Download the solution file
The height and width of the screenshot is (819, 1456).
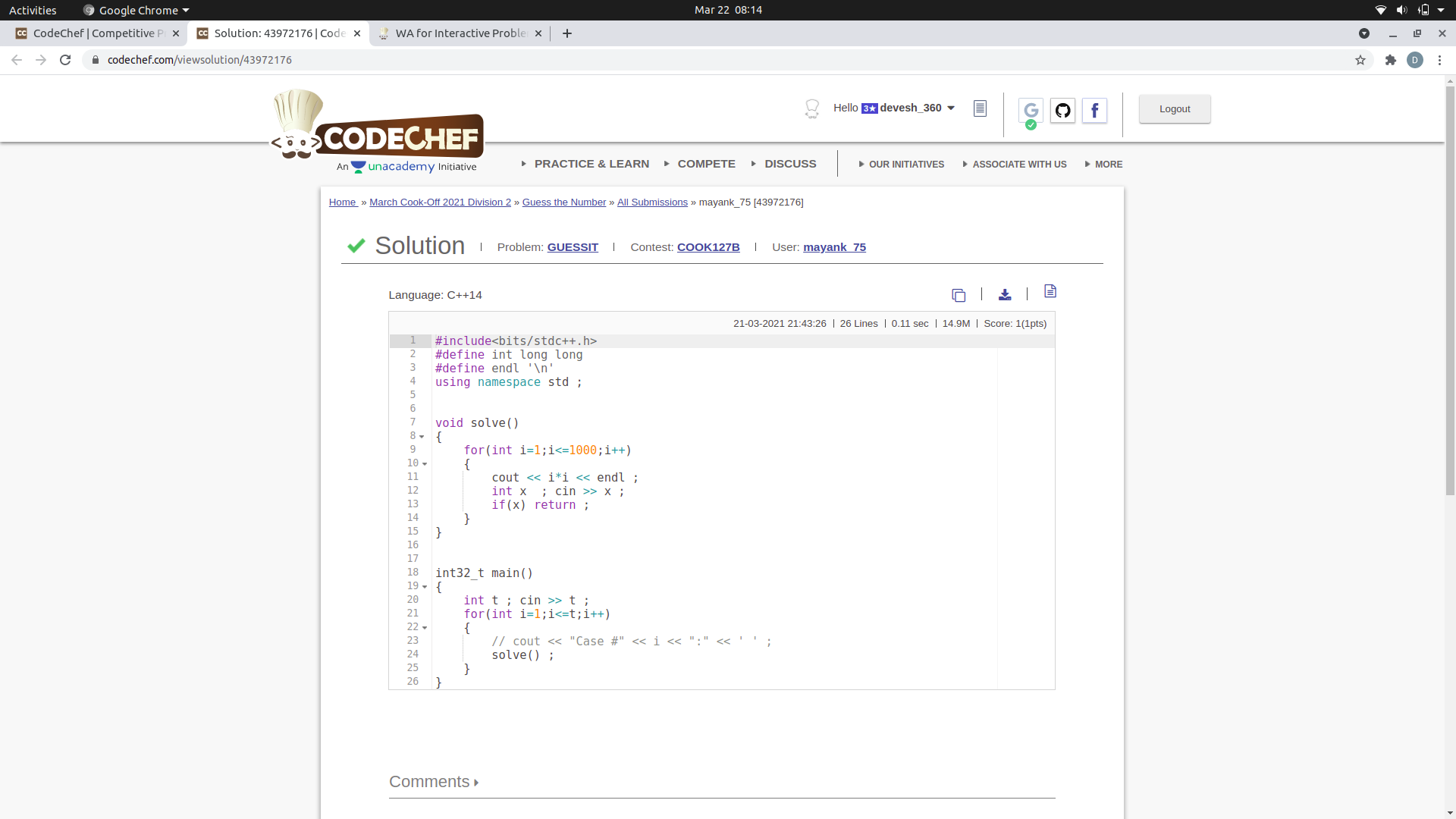point(1004,295)
